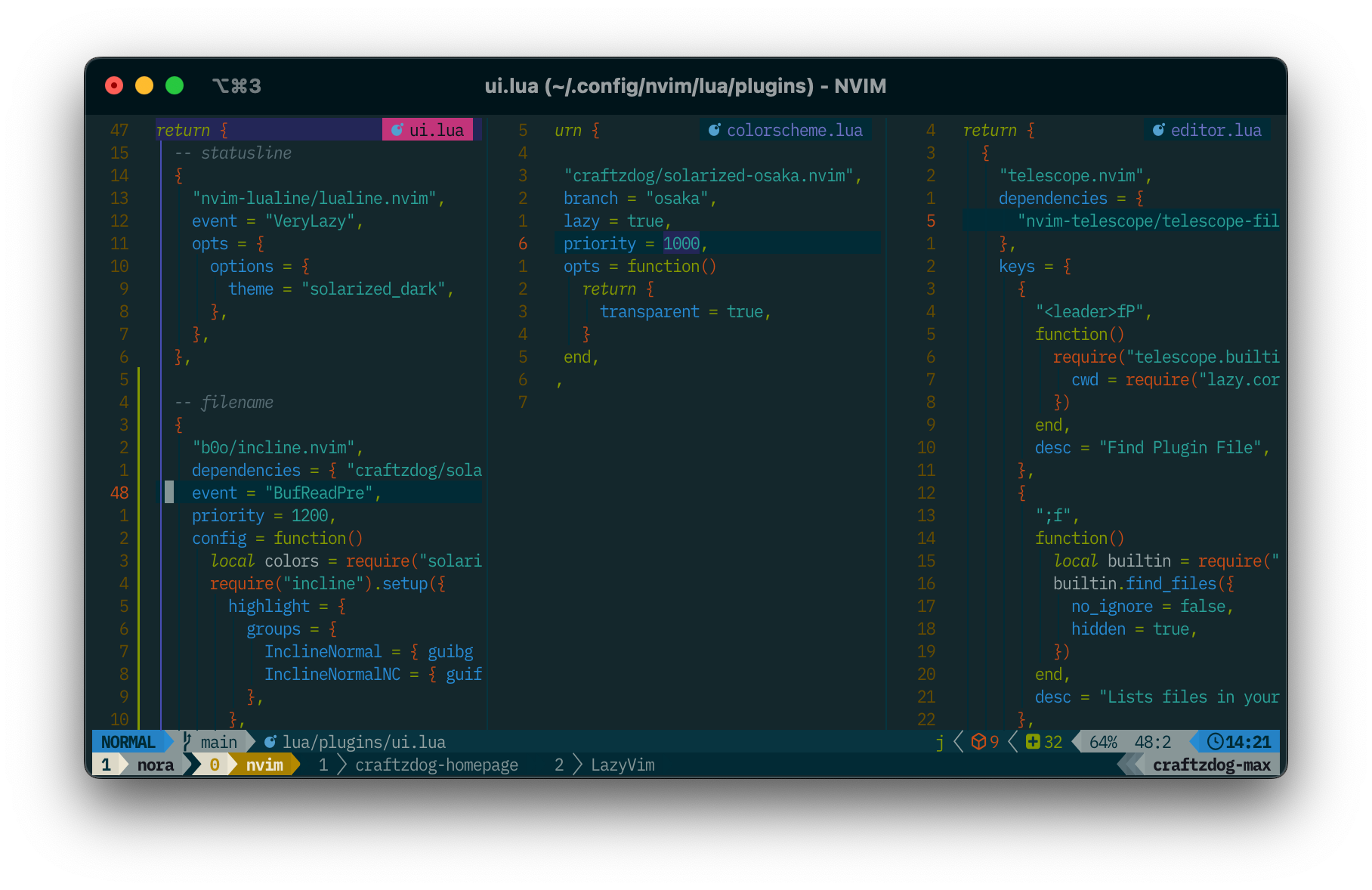Click the "nvim-lualine/lualine.nvim" string
The image size is (1372, 890).
pos(314,198)
